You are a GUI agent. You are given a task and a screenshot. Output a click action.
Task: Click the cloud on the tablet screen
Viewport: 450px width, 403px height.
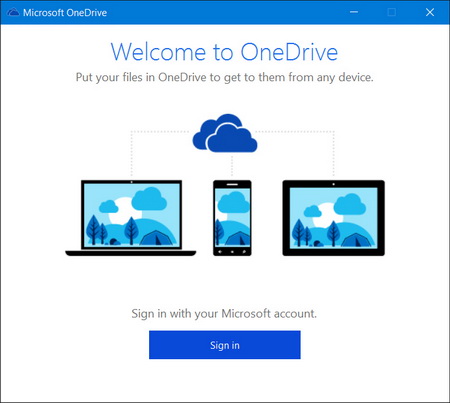(350, 204)
